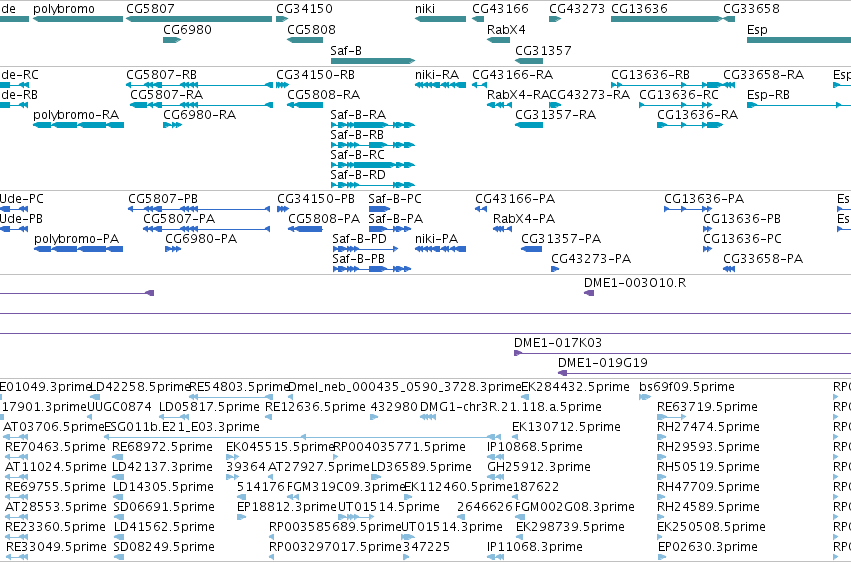Click the CG5807 gene label
Image resolution: width=851 pixels, height=562 pixels.
point(150,9)
